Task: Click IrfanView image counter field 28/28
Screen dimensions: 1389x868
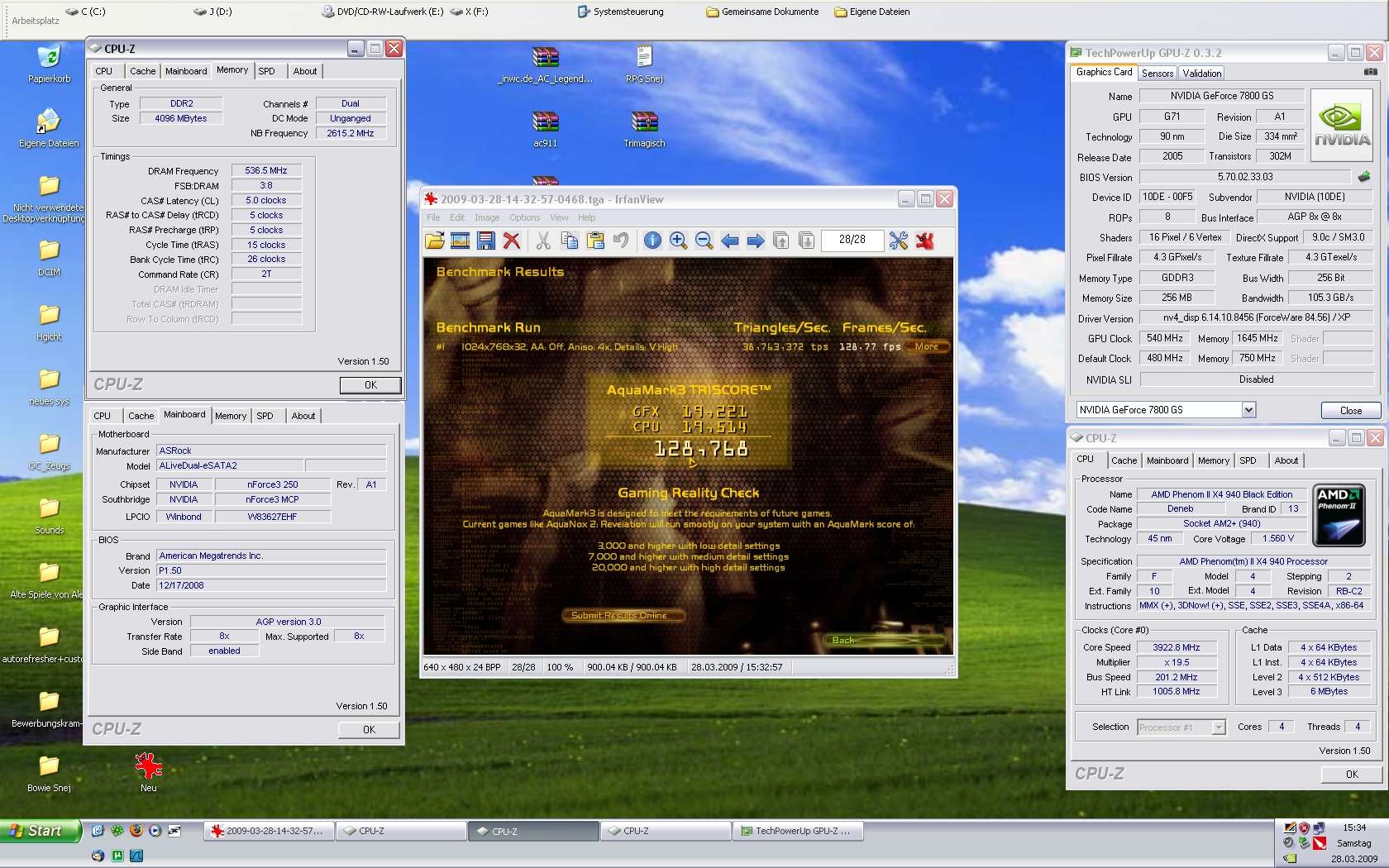Action: (852, 240)
